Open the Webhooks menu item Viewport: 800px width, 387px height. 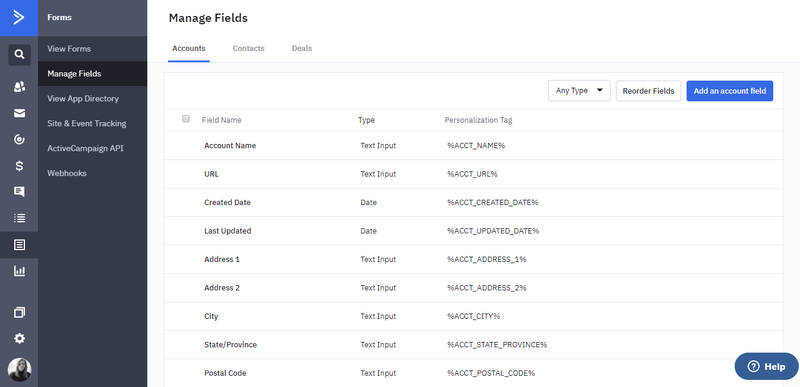(67, 173)
